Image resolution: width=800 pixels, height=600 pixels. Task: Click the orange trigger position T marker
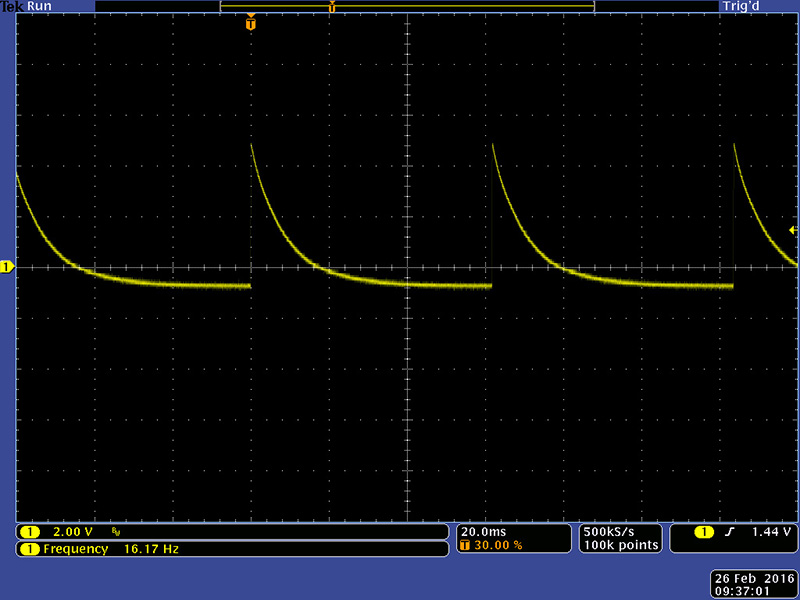(250, 22)
